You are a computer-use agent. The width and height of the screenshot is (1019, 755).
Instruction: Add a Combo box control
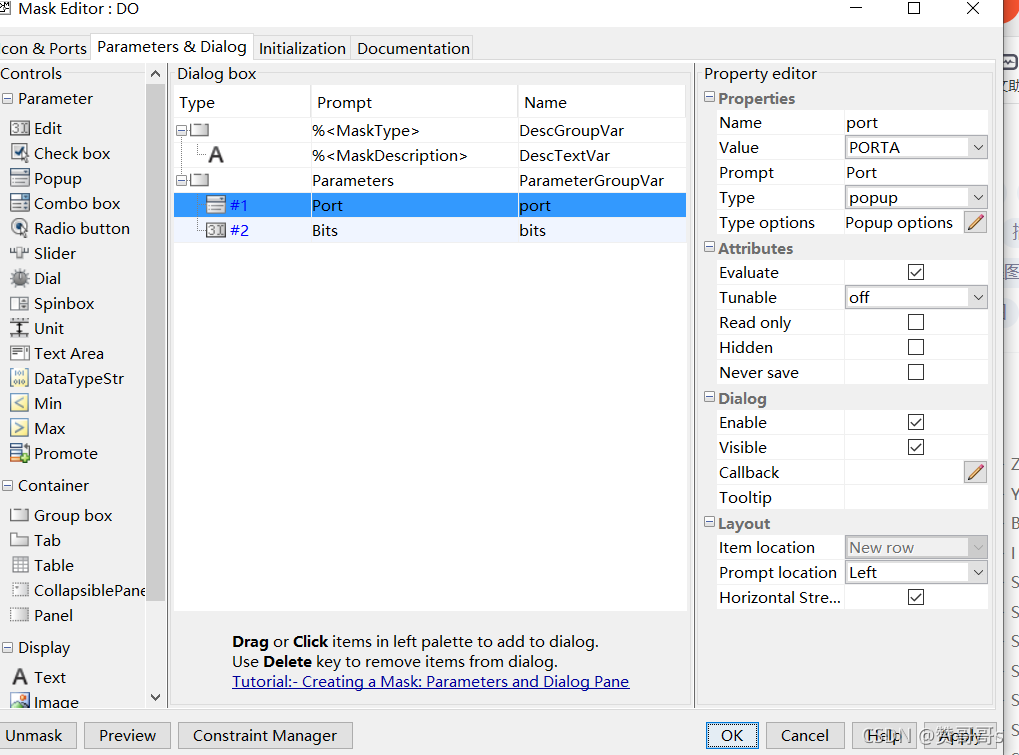[x=66, y=203]
